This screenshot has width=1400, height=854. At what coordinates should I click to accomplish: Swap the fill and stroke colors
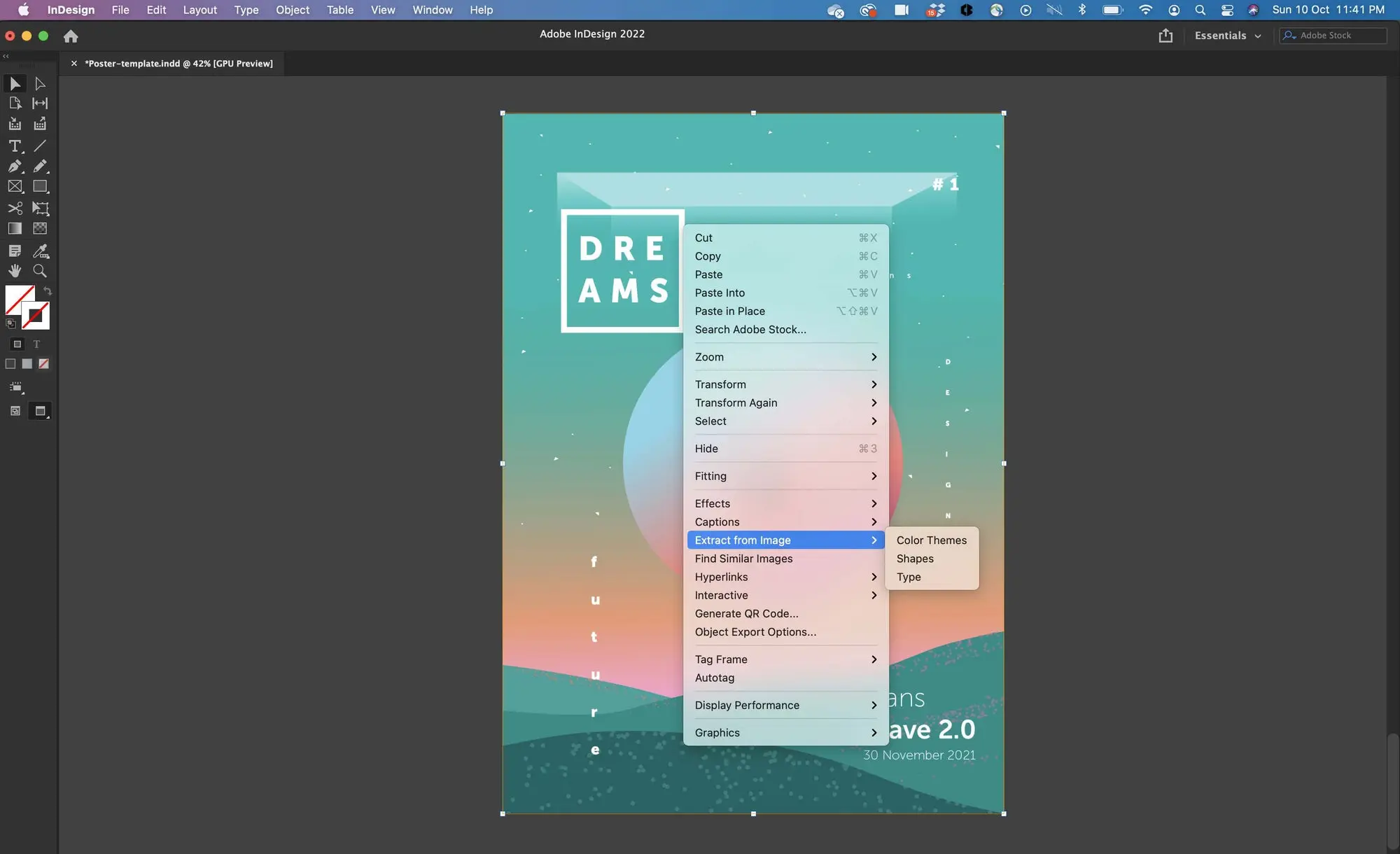pos(47,290)
